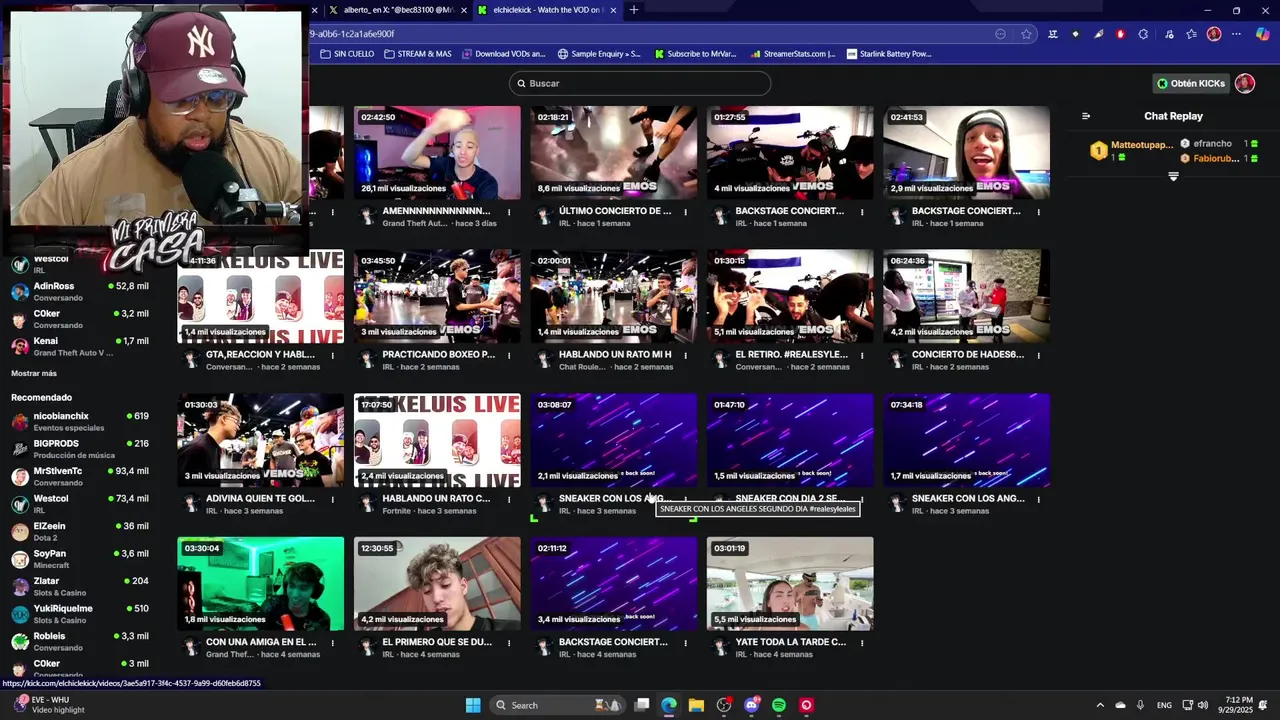Open Spotify from the taskbar
The width and height of the screenshot is (1280, 720).
pyautogui.click(x=779, y=705)
